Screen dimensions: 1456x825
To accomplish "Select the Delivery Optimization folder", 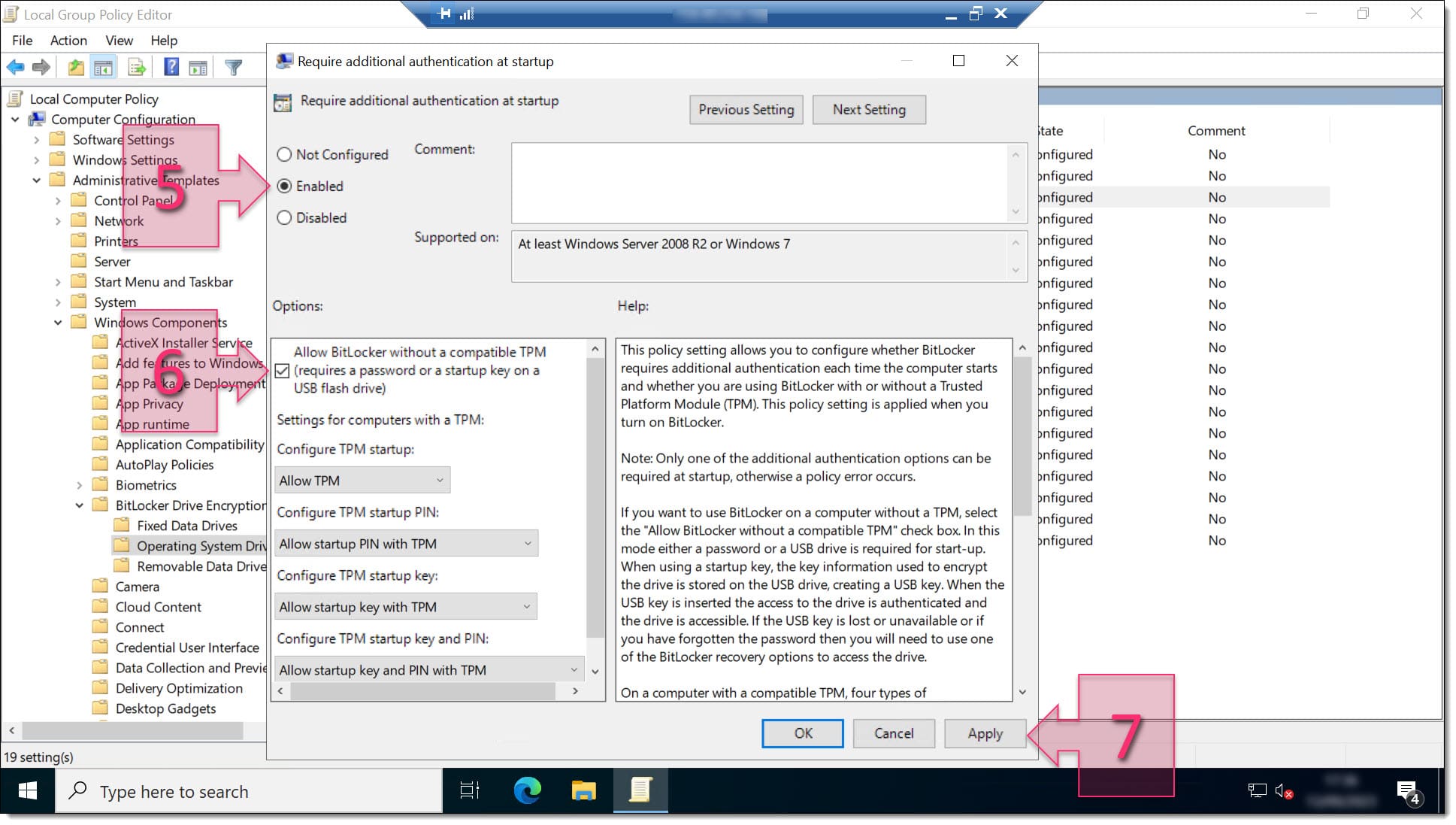I will pyautogui.click(x=179, y=688).
